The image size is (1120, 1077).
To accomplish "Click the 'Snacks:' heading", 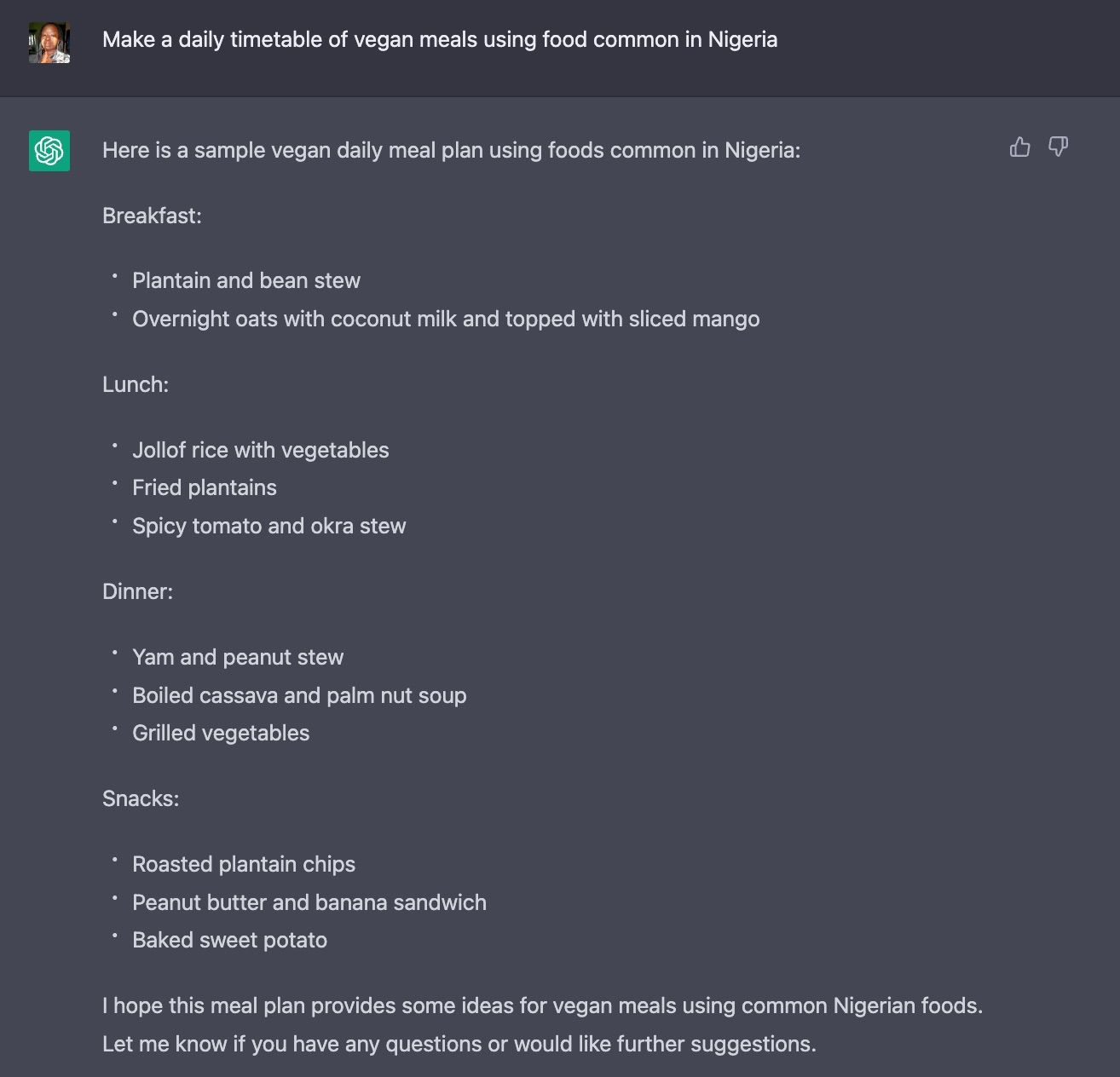I will coord(141,798).
